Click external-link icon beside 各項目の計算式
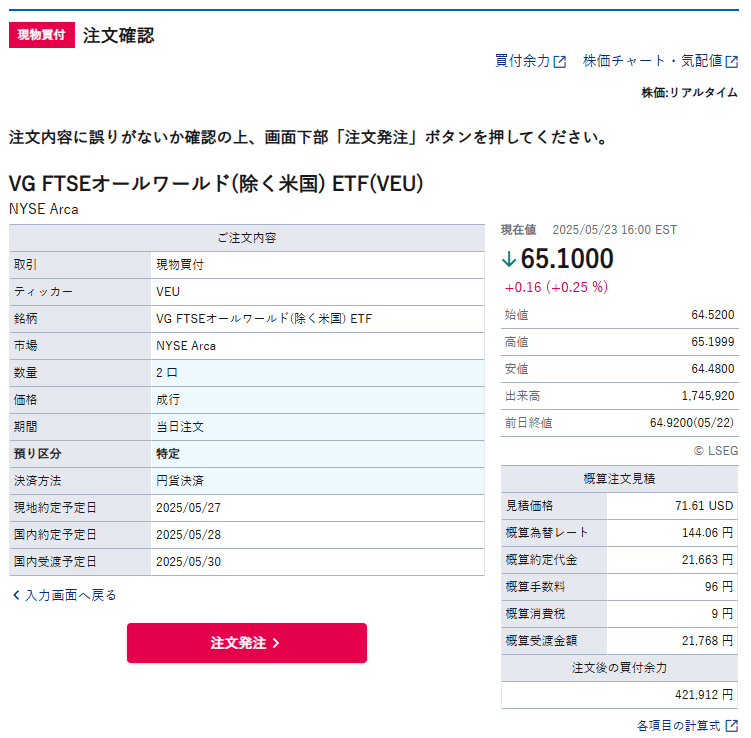751x738 pixels. [732, 726]
